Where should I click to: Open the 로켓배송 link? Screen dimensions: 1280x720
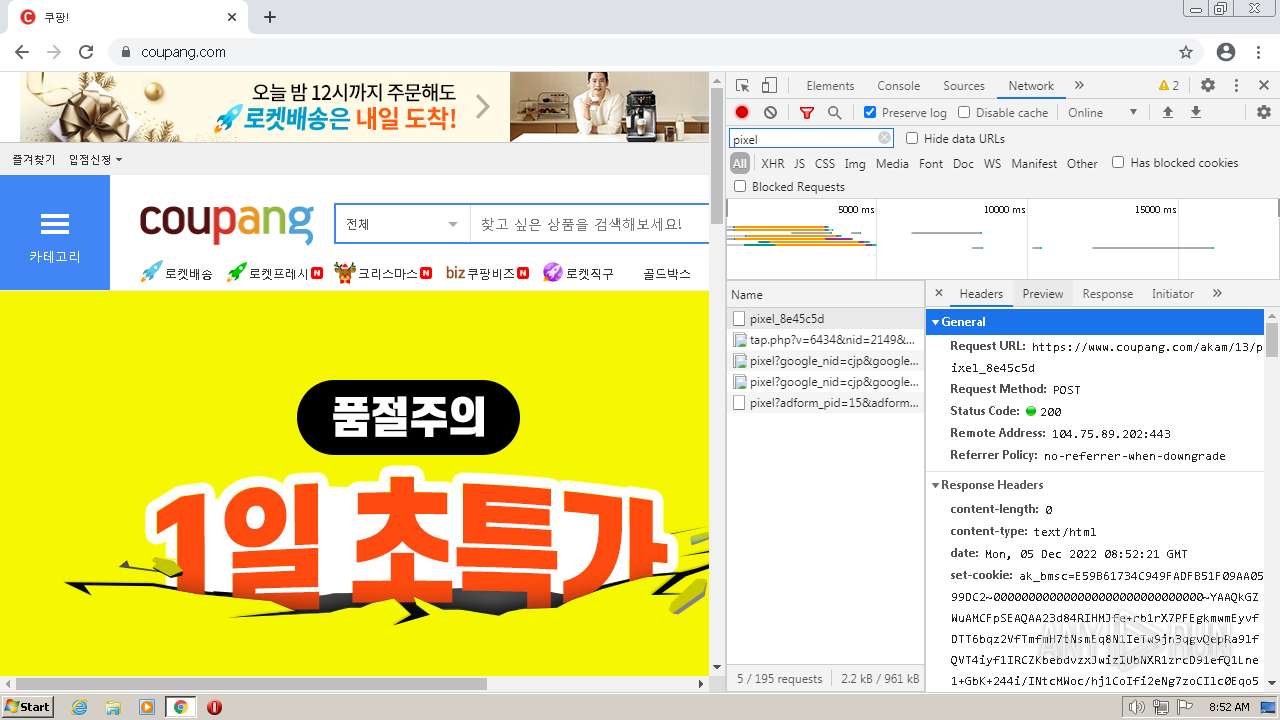[177, 273]
